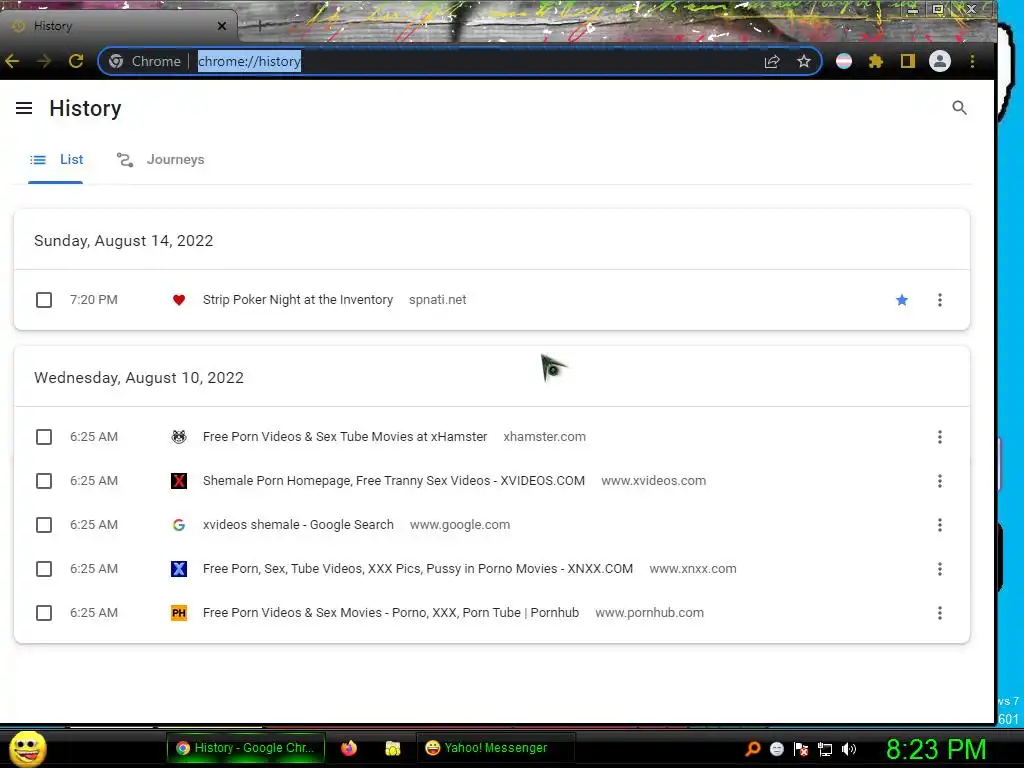1024x768 pixels.
Task: Select the xhamster.com entry checkbox
Action: tap(44, 437)
